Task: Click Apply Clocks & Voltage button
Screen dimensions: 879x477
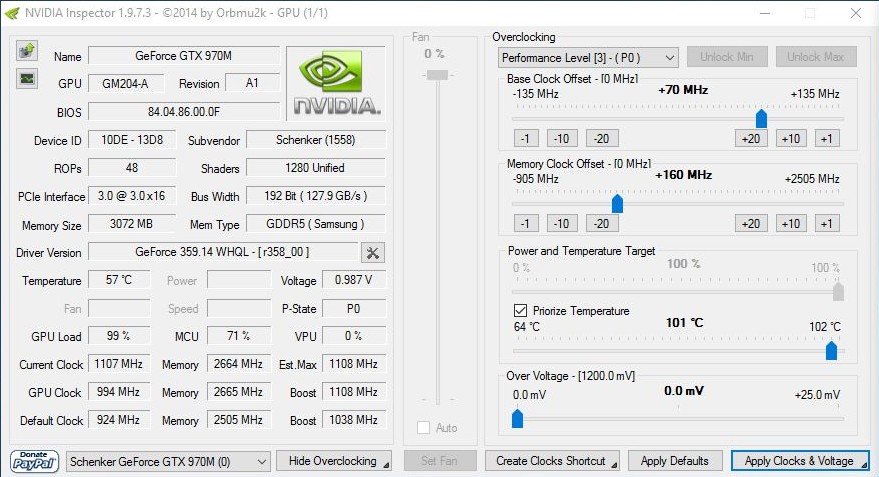Action: [800, 461]
